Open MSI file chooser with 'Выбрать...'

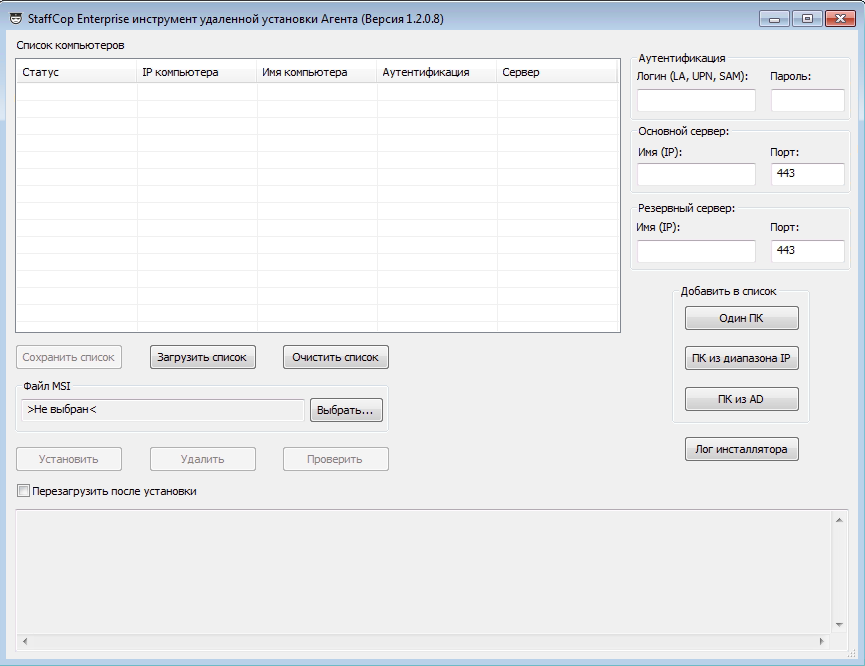(346, 410)
